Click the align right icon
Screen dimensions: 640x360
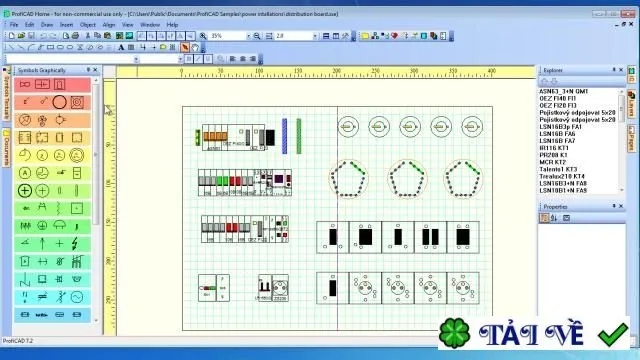[253, 59]
